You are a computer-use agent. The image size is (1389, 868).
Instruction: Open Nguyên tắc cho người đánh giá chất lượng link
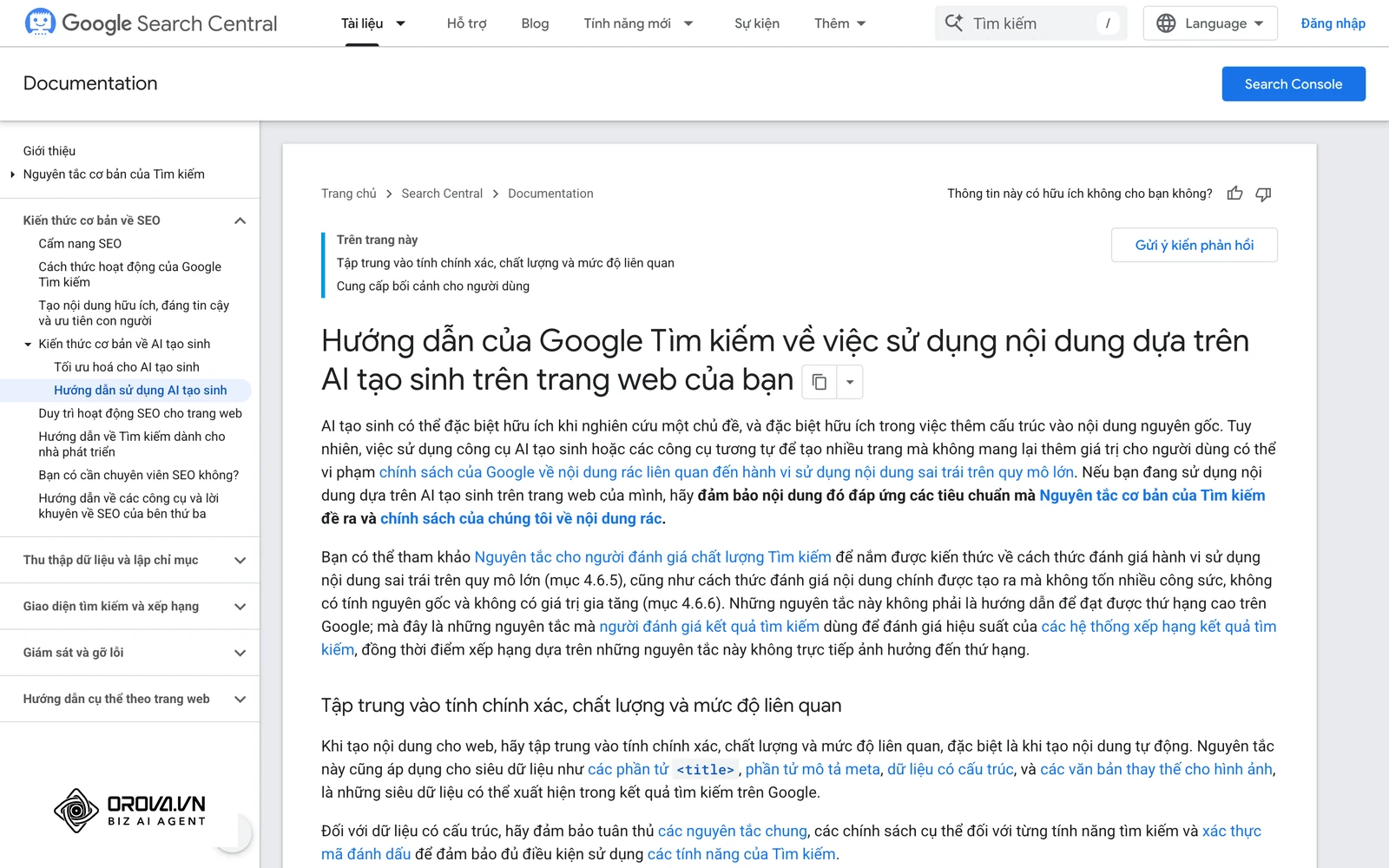pyautogui.click(x=653, y=556)
